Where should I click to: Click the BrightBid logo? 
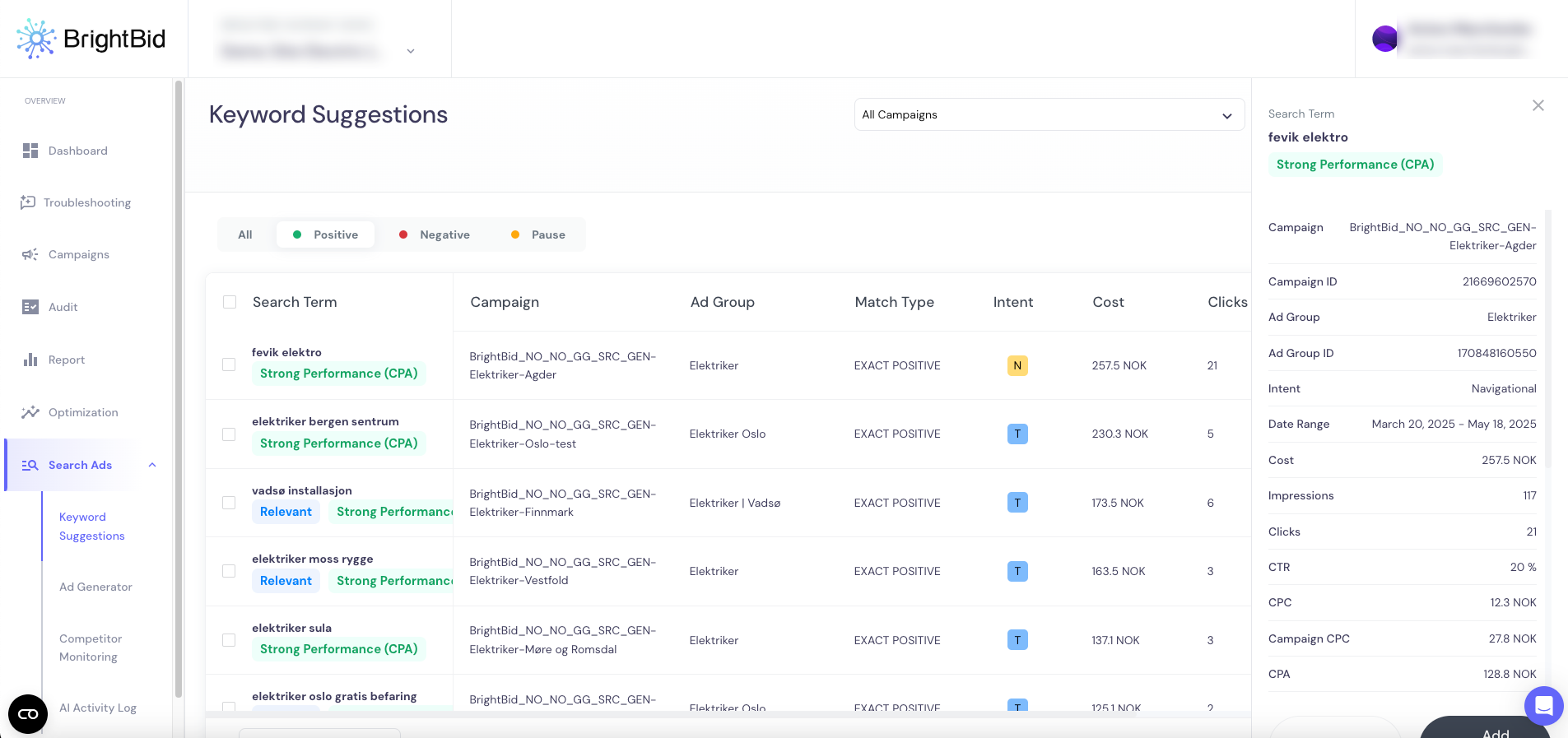(91, 39)
